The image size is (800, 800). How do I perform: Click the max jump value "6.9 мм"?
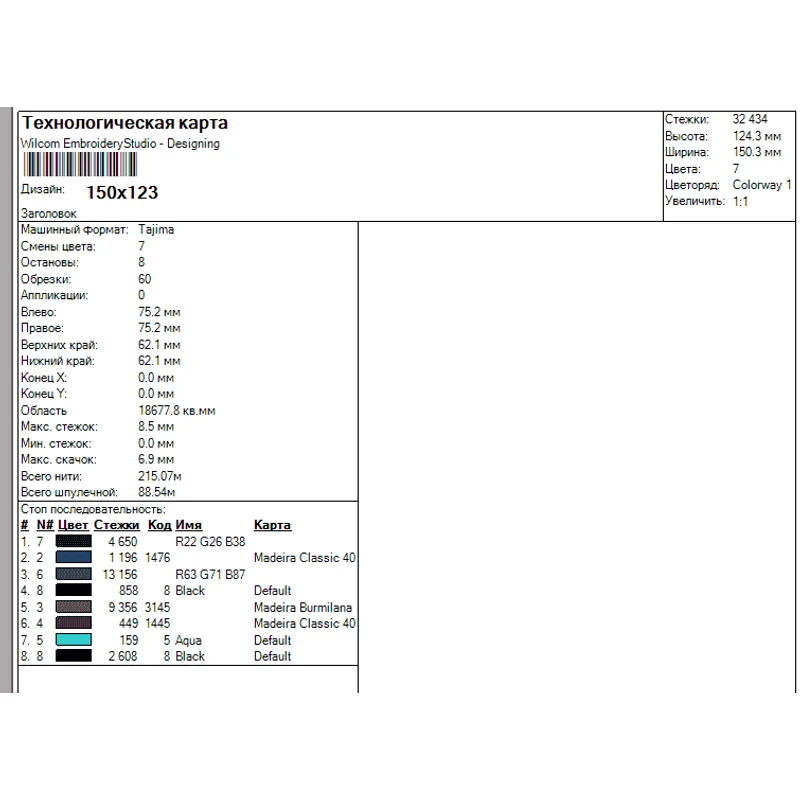156,459
